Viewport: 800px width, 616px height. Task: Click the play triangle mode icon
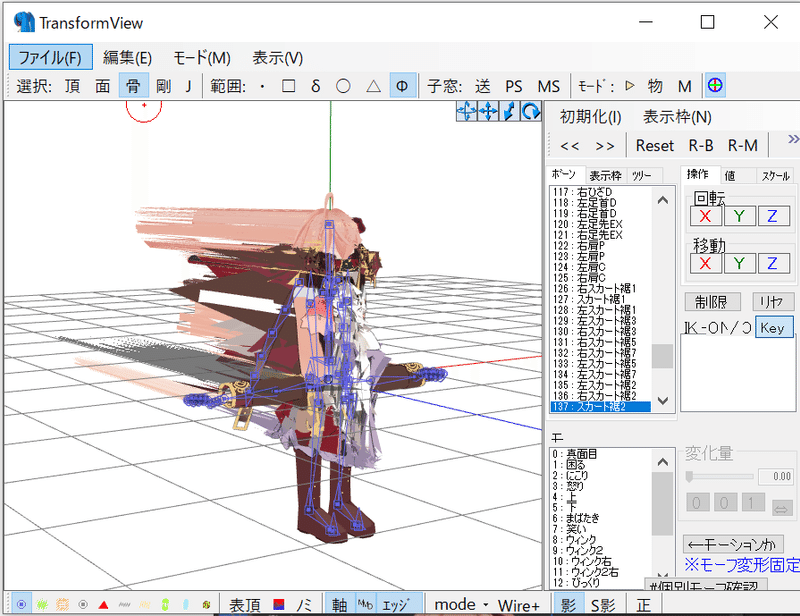[630, 86]
